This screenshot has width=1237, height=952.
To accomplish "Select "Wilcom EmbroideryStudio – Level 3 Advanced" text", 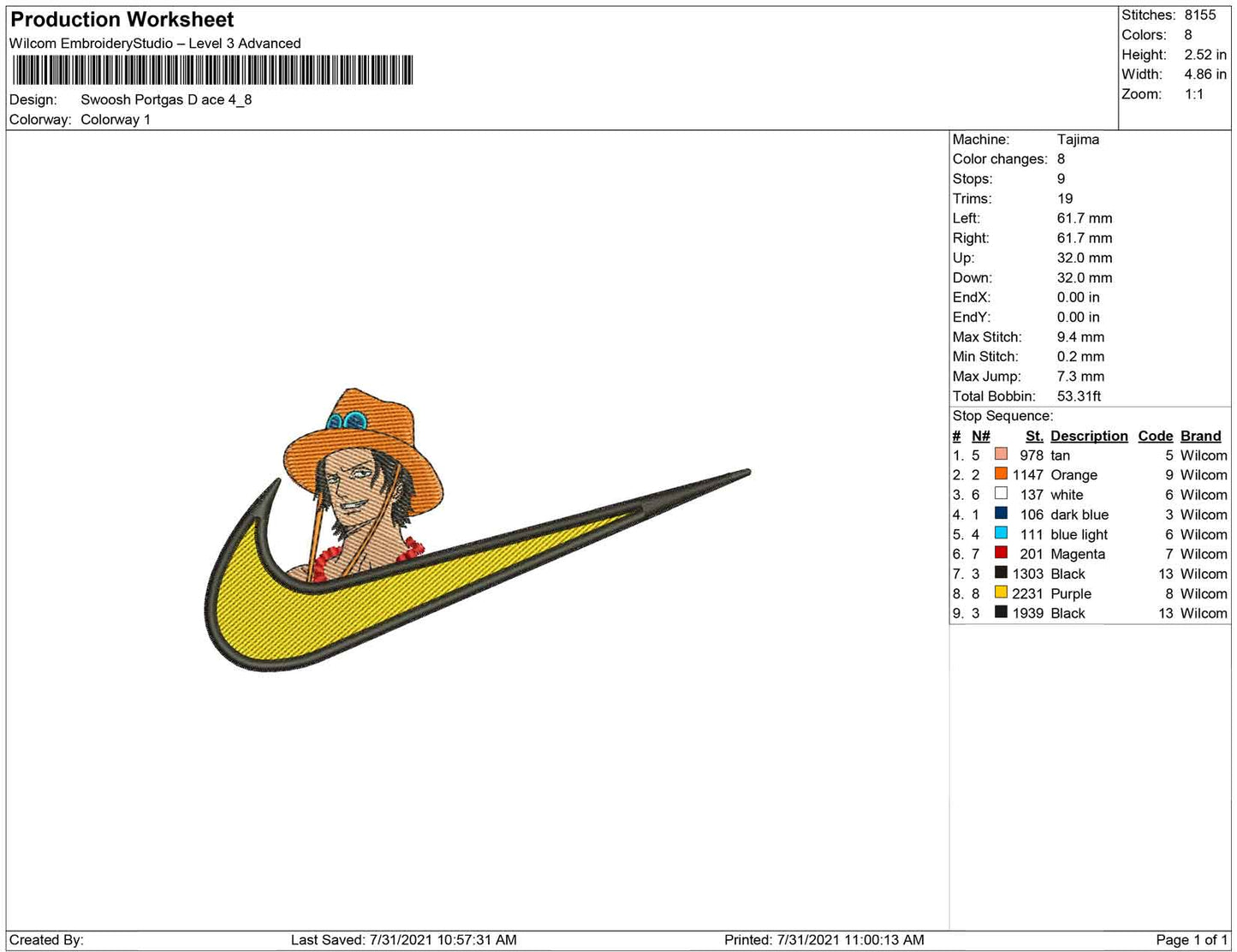I will (155, 44).
